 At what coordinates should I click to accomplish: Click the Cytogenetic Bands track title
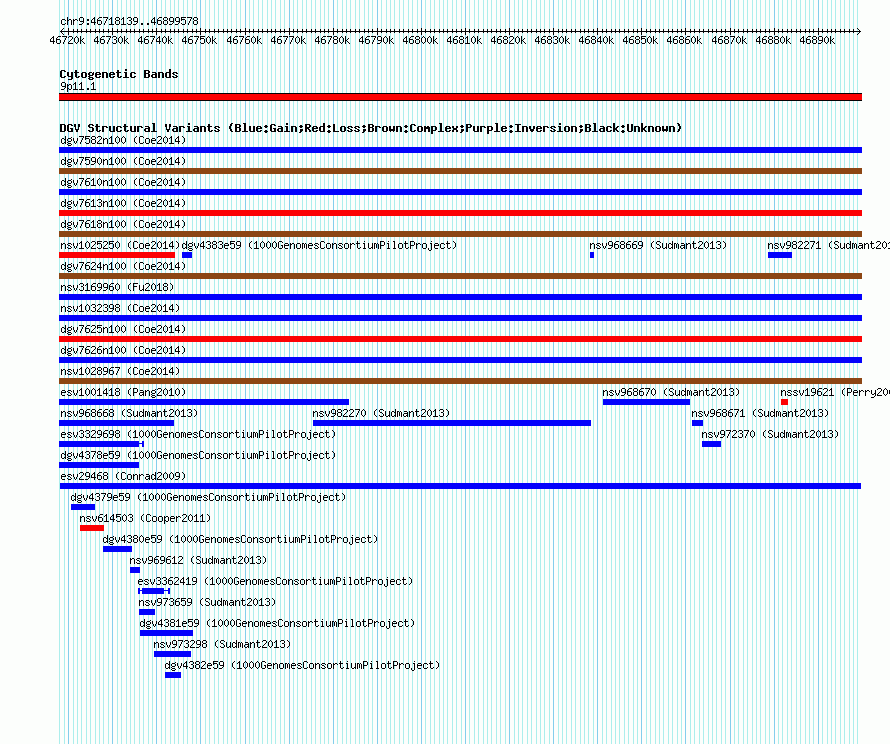[119, 74]
